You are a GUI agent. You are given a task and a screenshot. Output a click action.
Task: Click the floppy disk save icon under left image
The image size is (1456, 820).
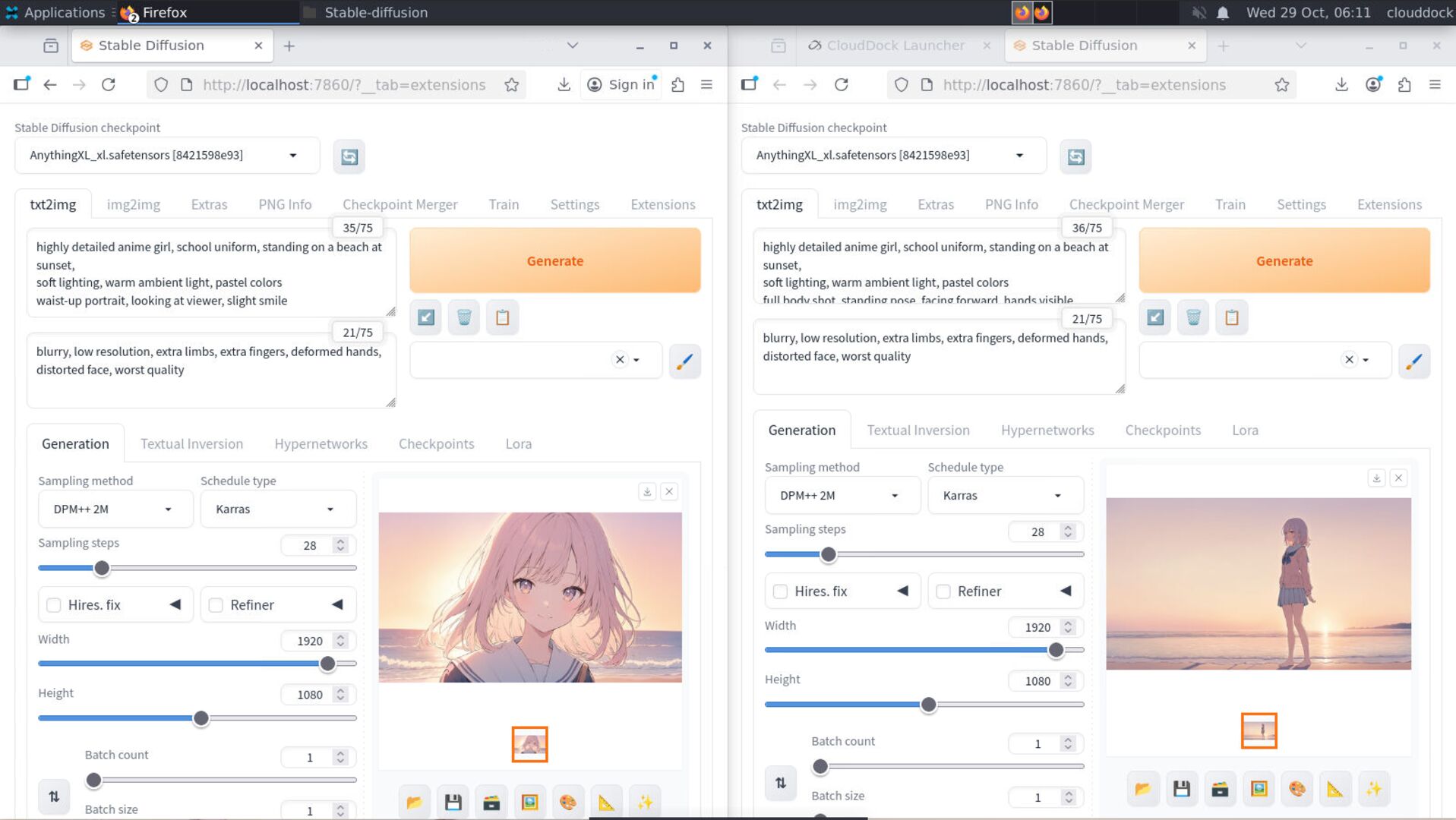[x=453, y=802]
